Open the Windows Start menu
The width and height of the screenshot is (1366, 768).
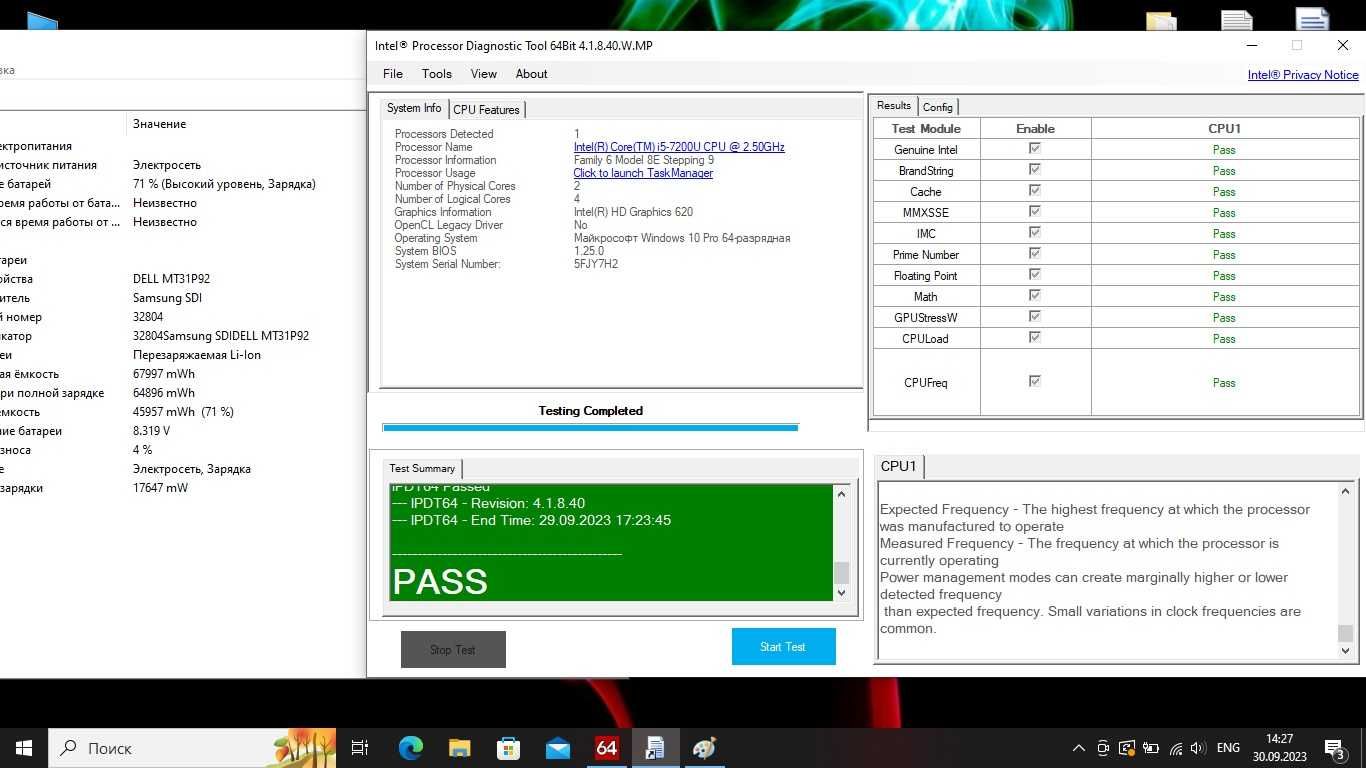pos(24,748)
